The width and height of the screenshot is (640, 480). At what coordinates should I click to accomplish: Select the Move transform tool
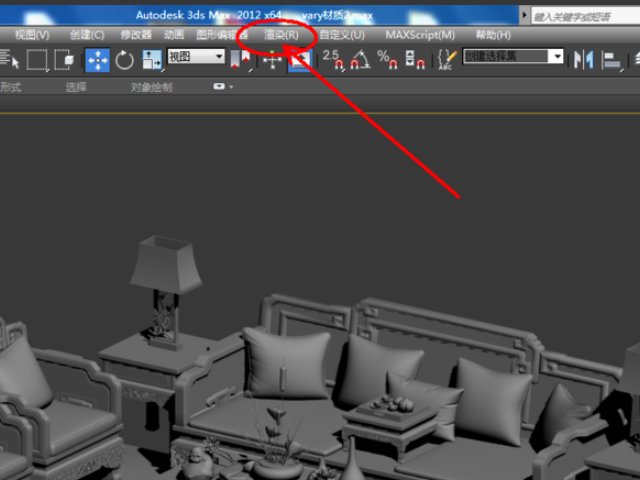click(x=97, y=60)
